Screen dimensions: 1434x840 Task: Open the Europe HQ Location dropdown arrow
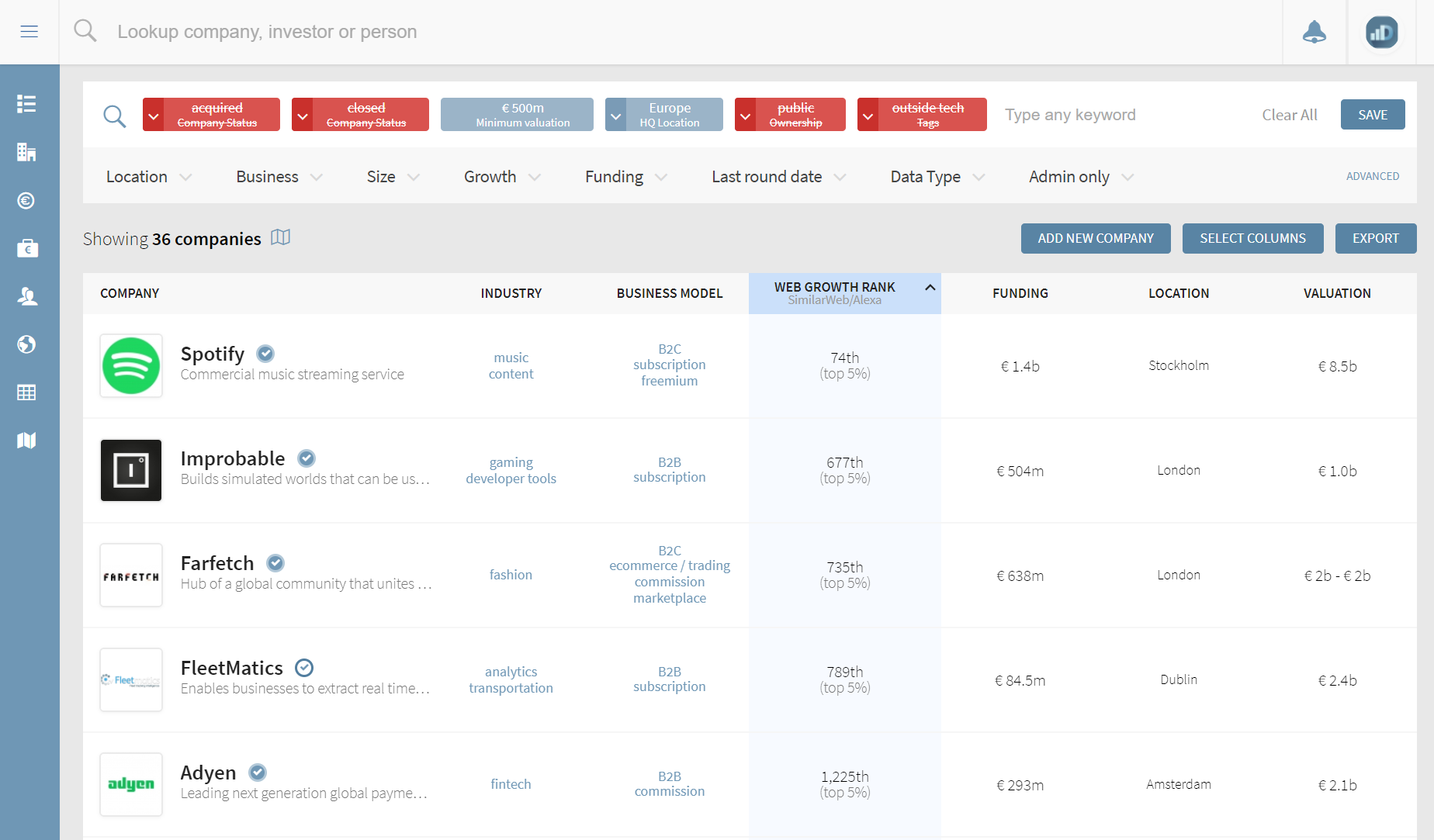point(615,116)
